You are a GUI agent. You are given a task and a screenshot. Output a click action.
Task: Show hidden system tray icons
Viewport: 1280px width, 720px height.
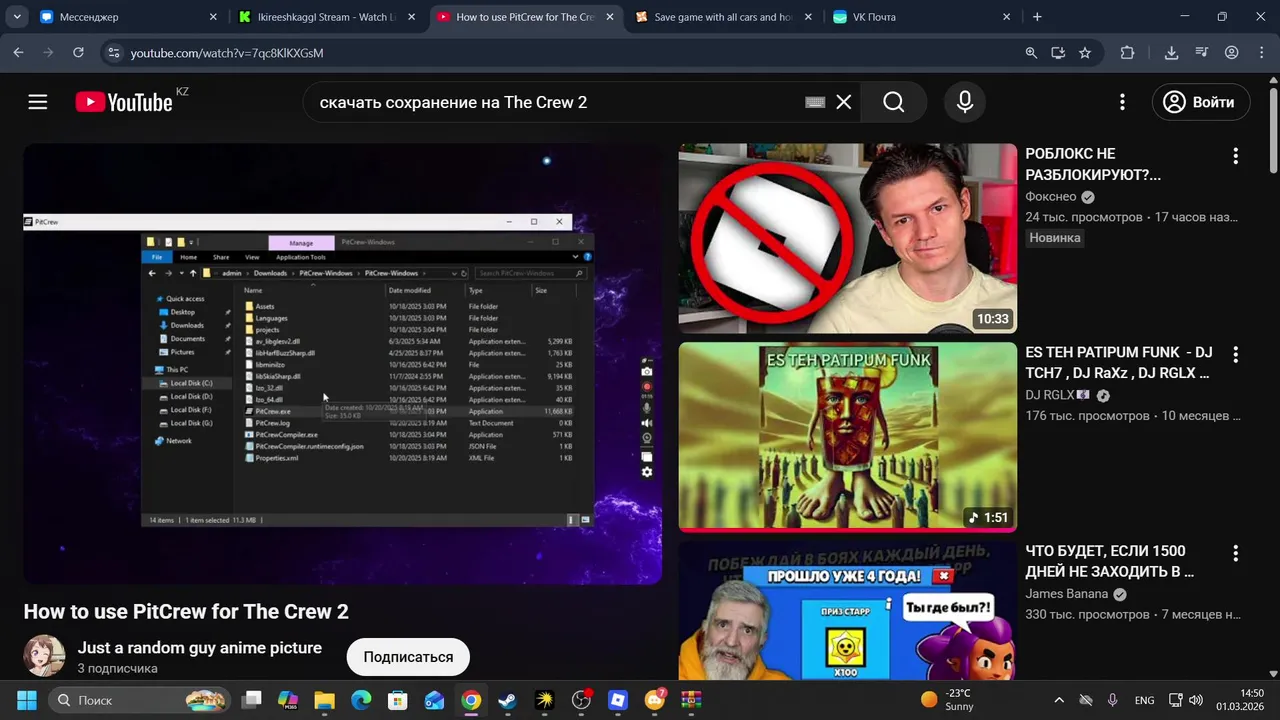tap(1059, 700)
